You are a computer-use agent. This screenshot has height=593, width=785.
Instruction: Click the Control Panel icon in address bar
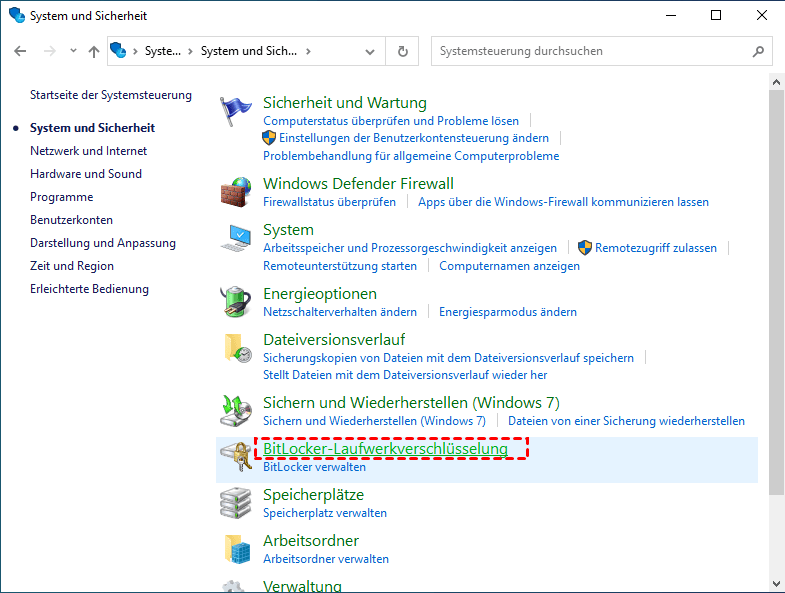click(118, 50)
